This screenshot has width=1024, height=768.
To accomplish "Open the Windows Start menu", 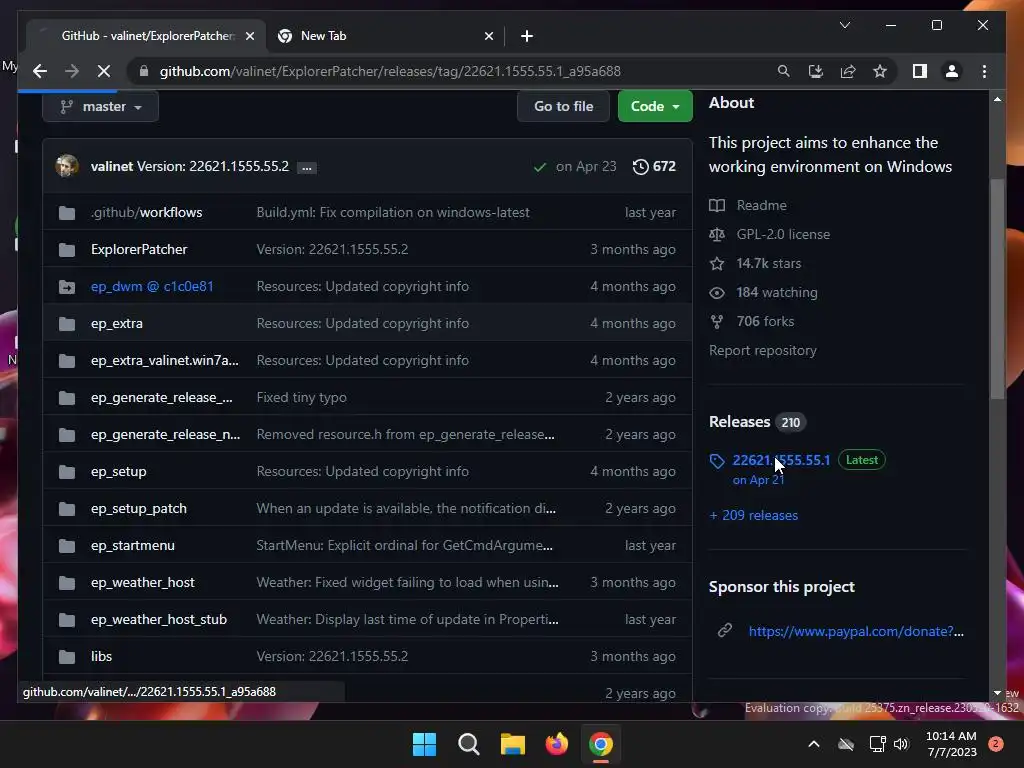I will [x=424, y=744].
